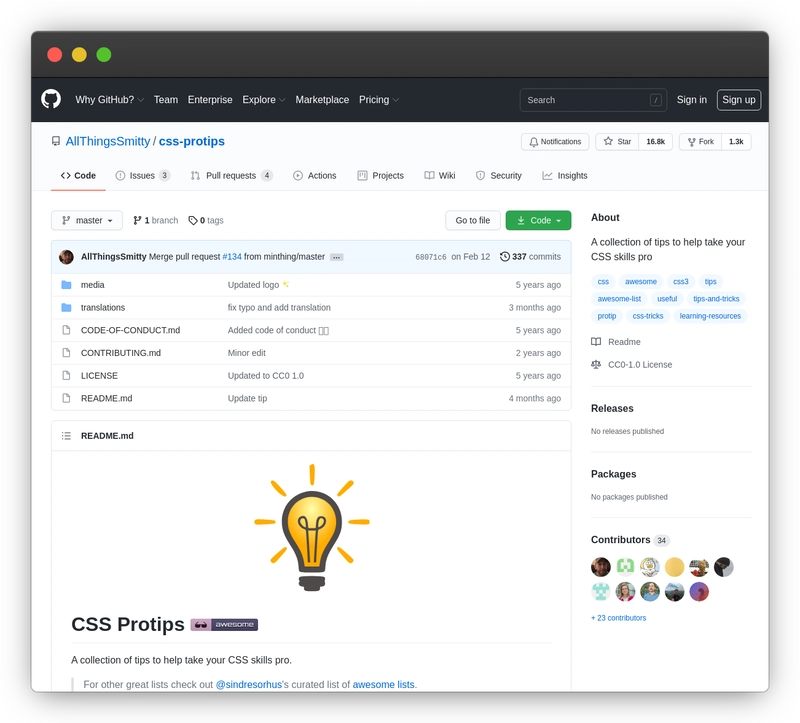
Task: Click the Sign up button
Action: tap(739, 99)
